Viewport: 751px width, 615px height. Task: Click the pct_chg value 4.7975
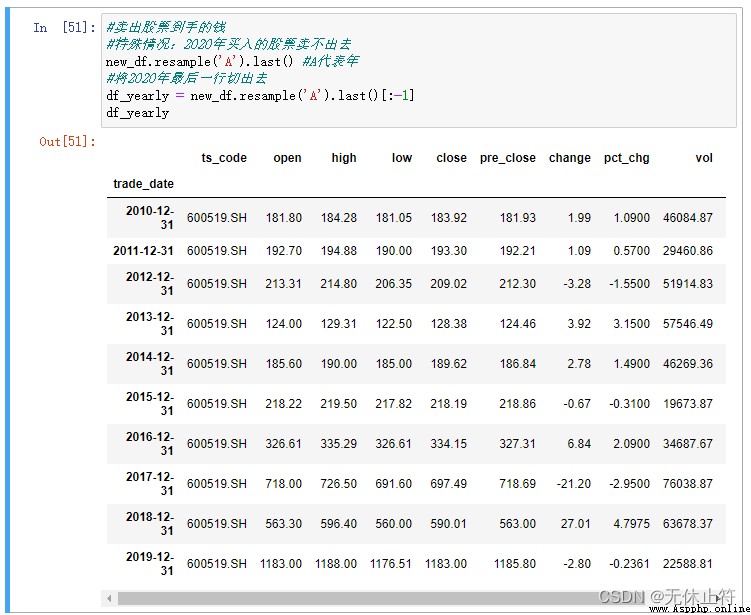pyautogui.click(x=631, y=524)
